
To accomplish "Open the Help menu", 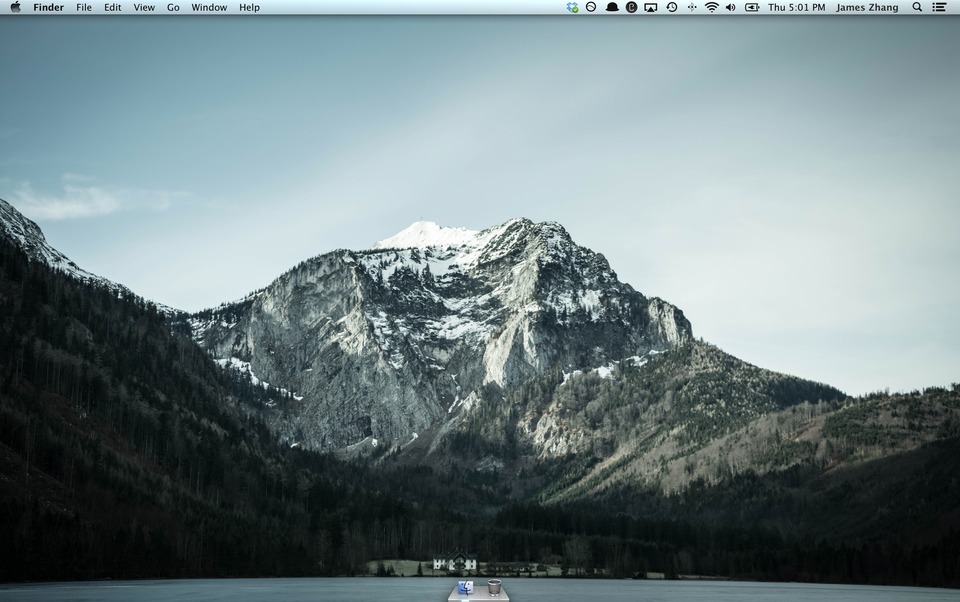I will coord(249,7).
